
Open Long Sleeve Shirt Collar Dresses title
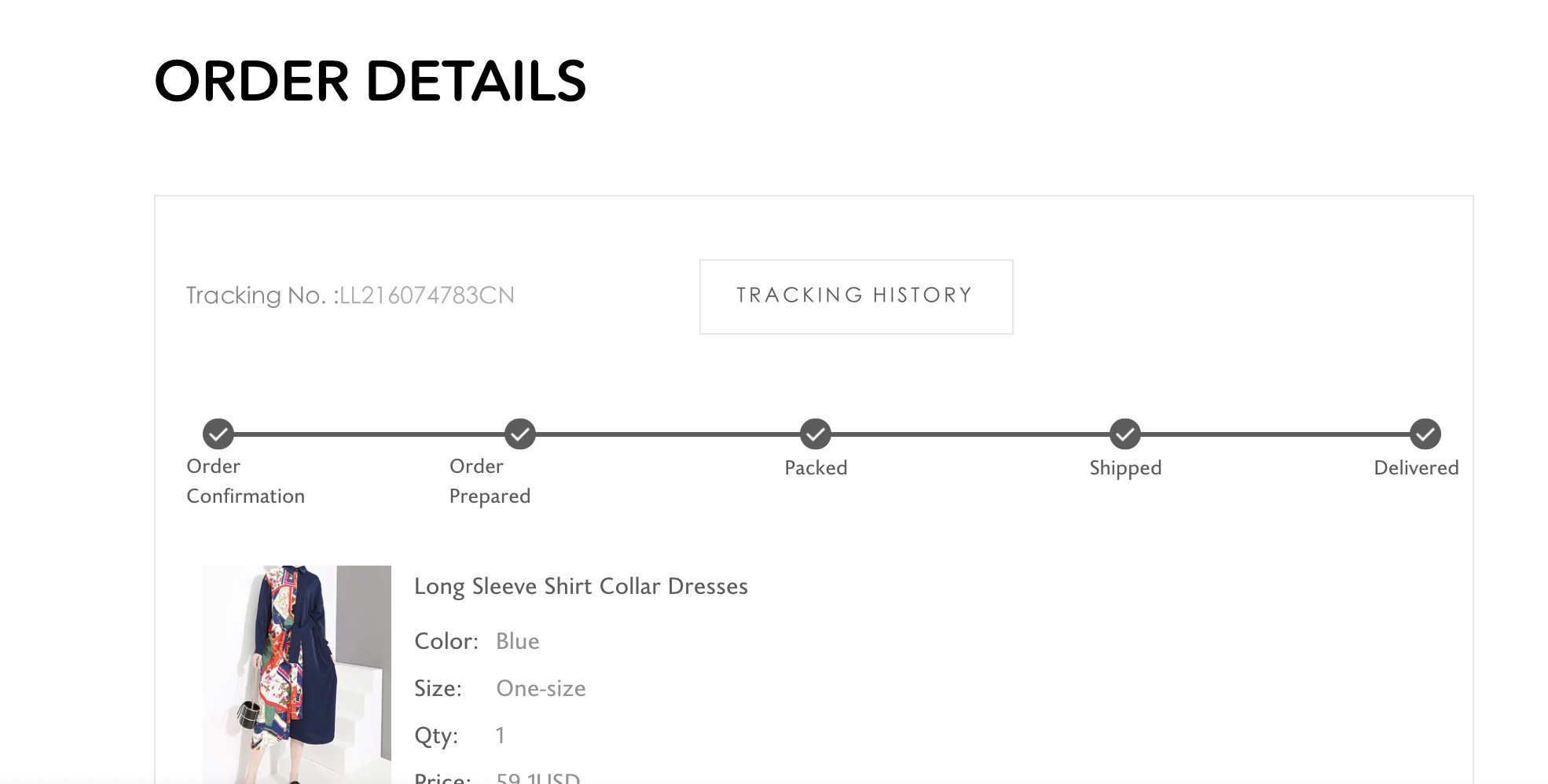click(x=581, y=587)
